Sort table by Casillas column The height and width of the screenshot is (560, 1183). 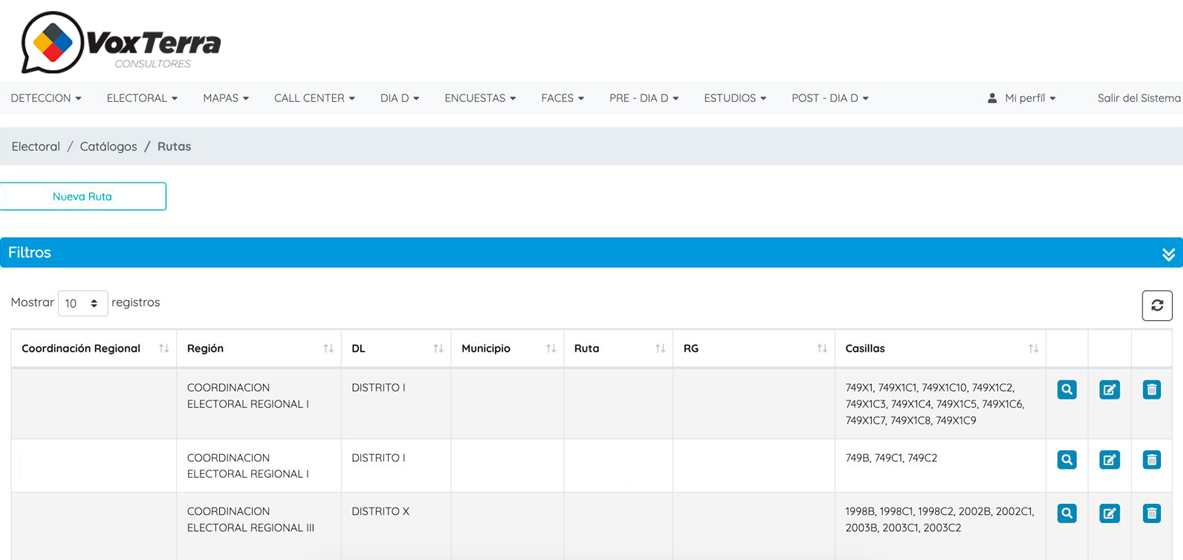coord(939,348)
